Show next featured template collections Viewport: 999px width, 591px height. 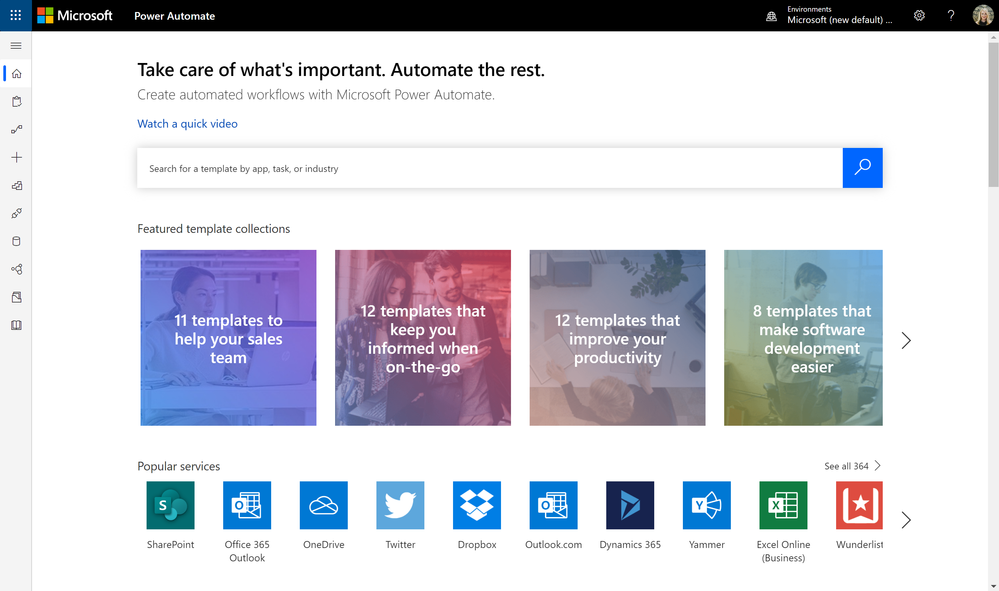click(906, 341)
